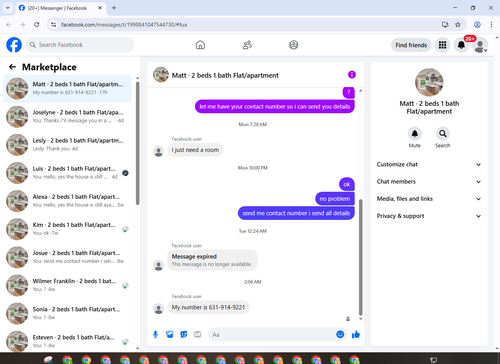Viewport: 500px width, 364px height.
Task: Choose a GIF icon
Action: (x=198, y=334)
